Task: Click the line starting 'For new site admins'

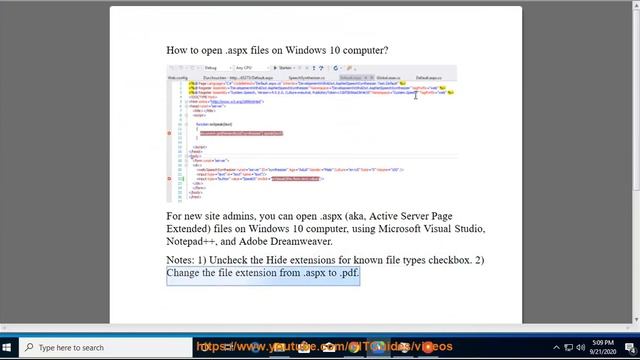Action: [x=309, y=216]
